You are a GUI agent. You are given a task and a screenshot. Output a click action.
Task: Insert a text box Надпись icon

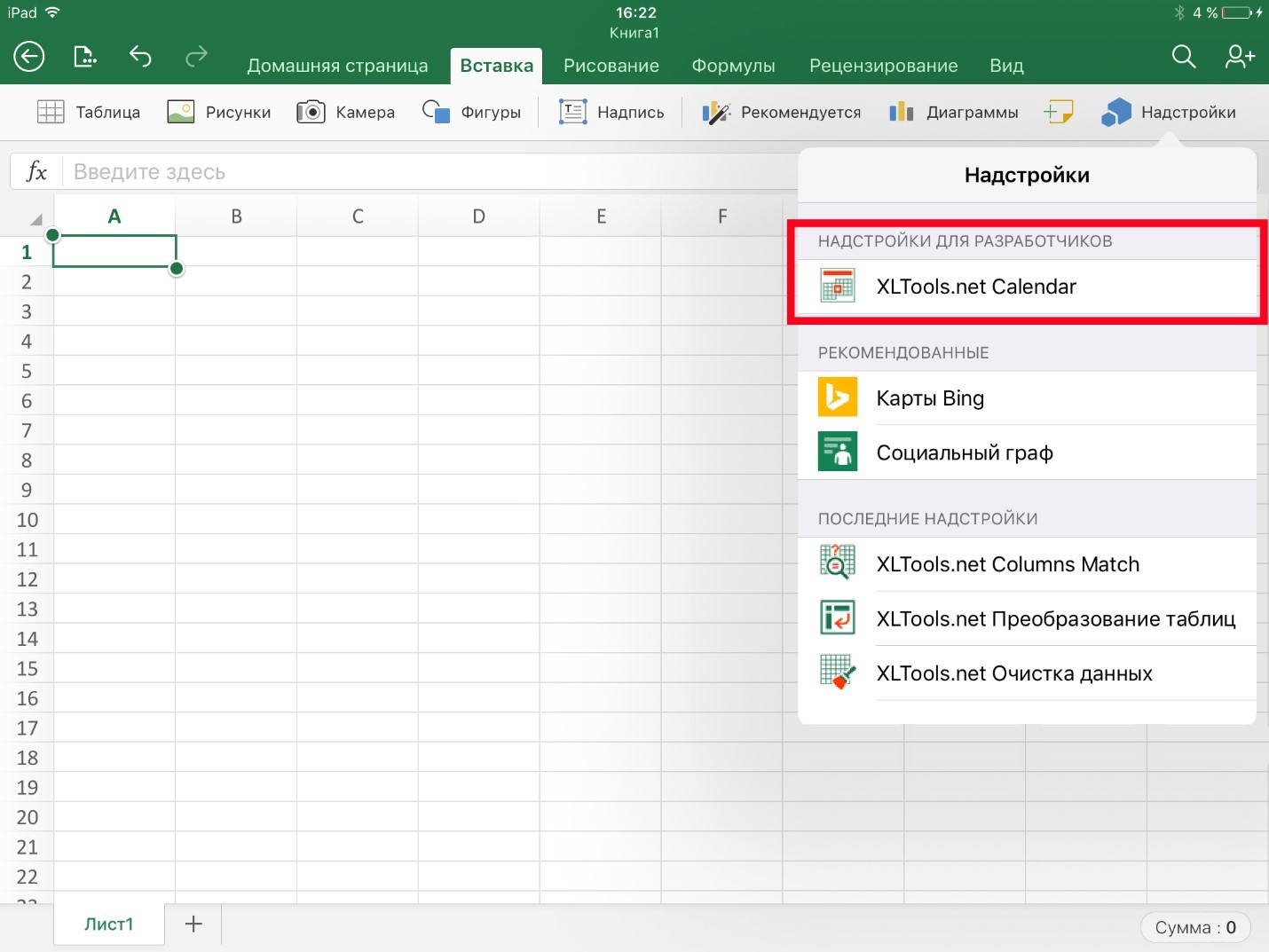pos(573,112)
